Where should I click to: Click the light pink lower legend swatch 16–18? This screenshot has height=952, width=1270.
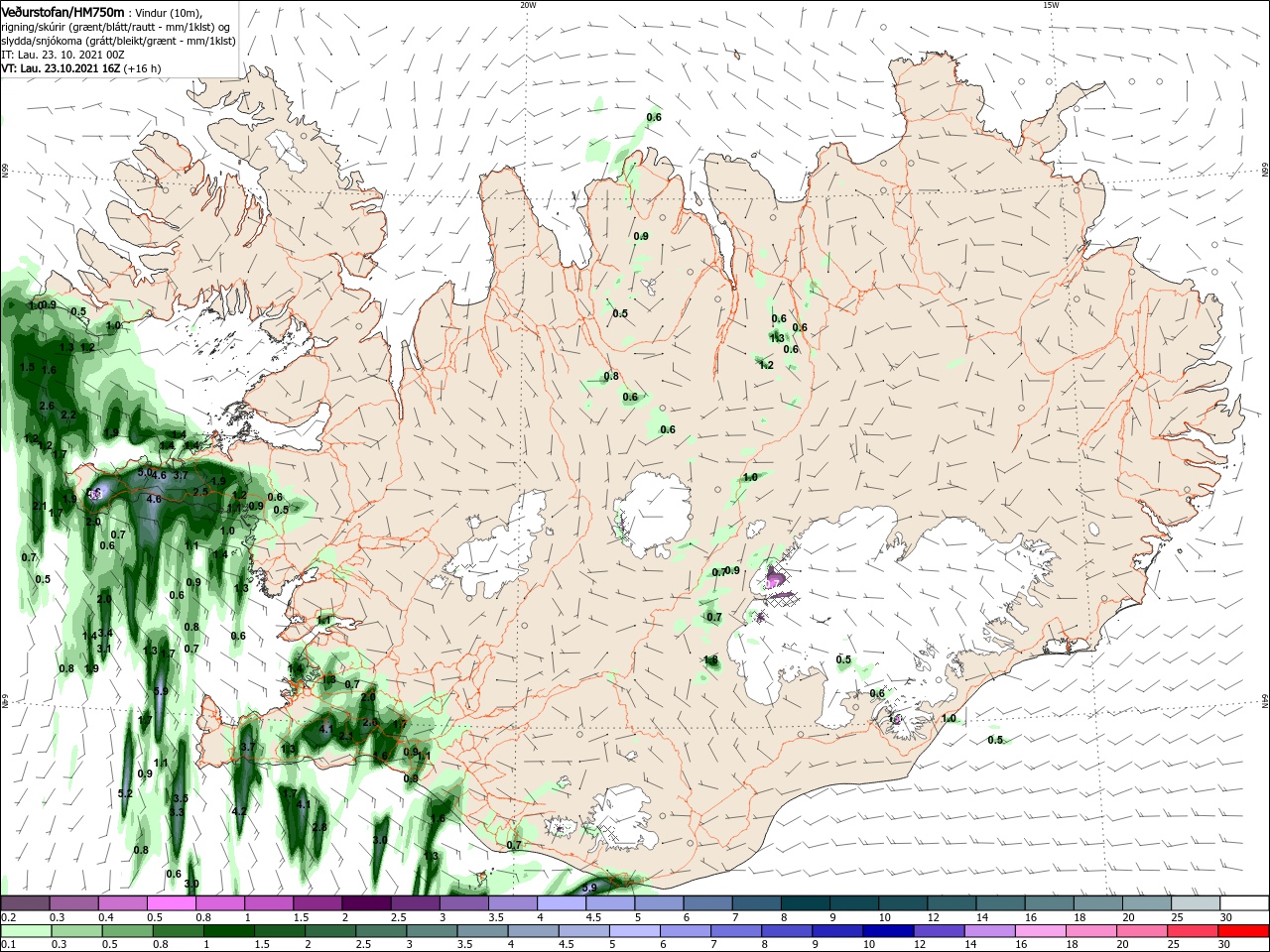pos(1042,931)
